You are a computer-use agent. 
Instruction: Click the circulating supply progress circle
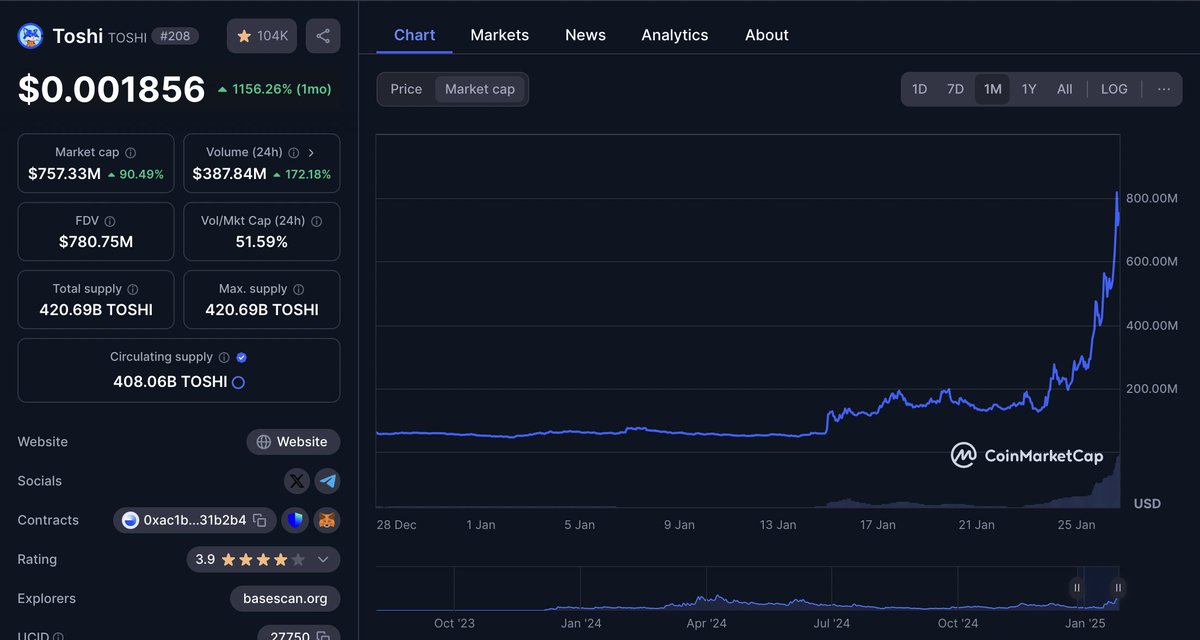coord(238,382)
